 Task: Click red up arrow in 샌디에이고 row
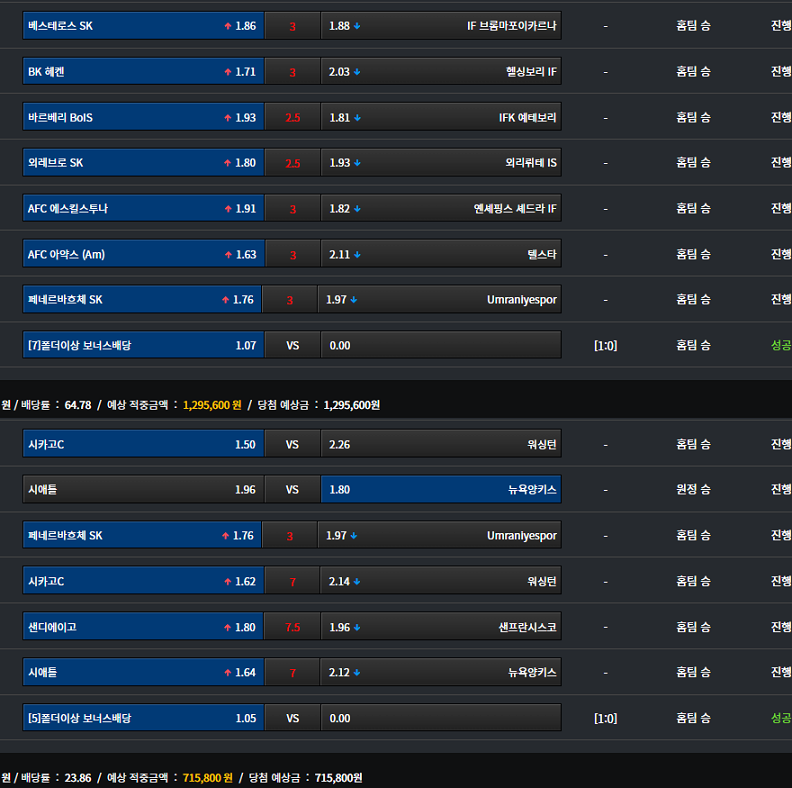pos(228,627)
